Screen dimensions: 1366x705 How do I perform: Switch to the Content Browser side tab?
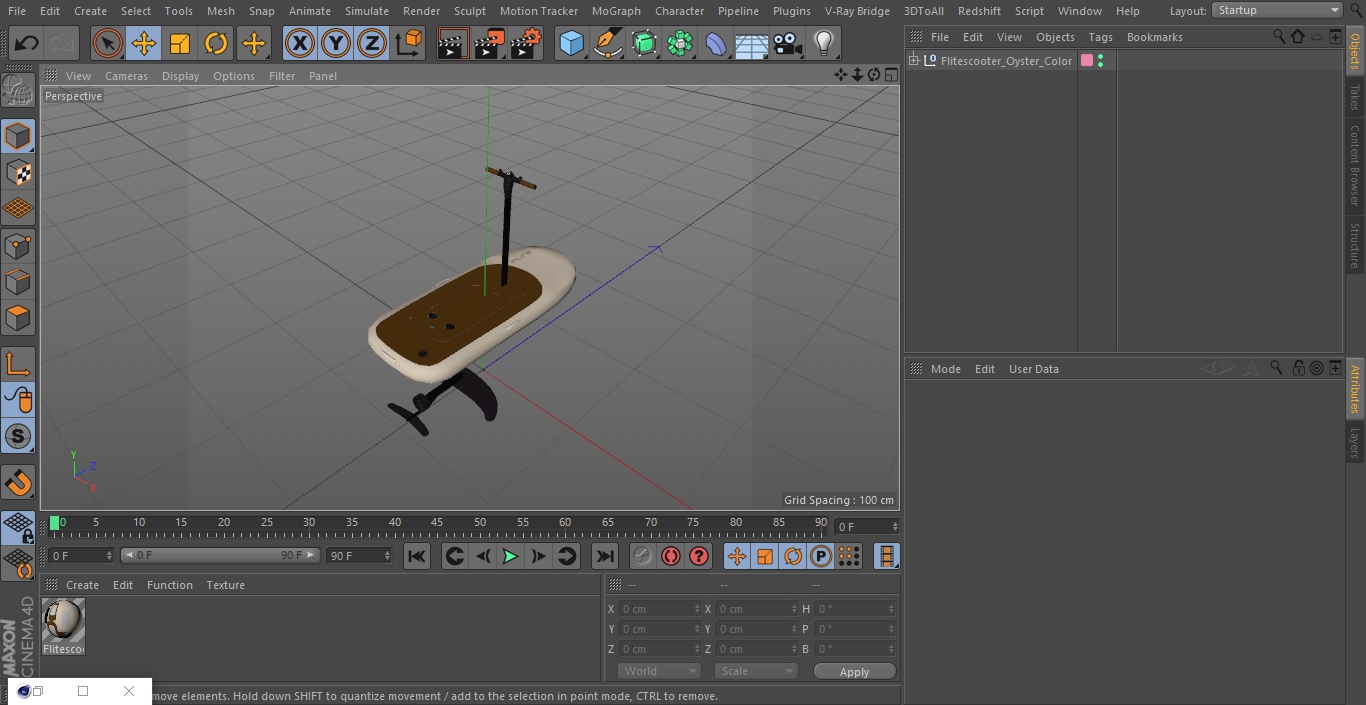click(x=1355, y=165)
